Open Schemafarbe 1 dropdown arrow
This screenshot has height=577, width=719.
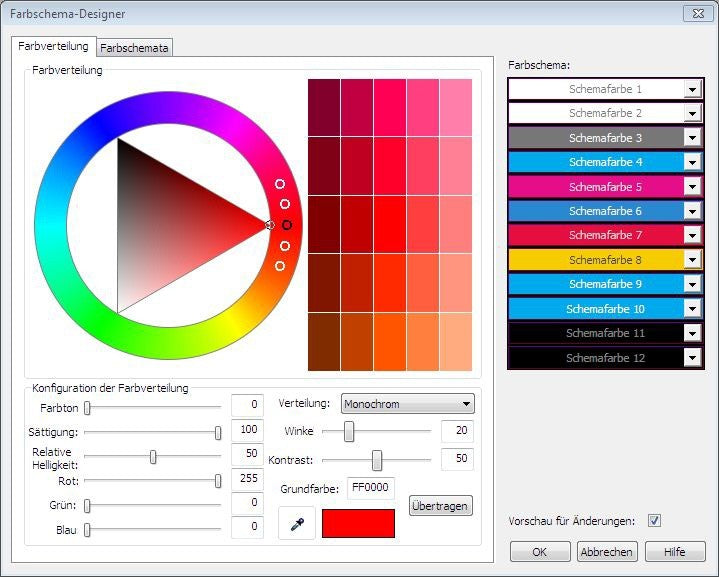click(x=692, y=89)
